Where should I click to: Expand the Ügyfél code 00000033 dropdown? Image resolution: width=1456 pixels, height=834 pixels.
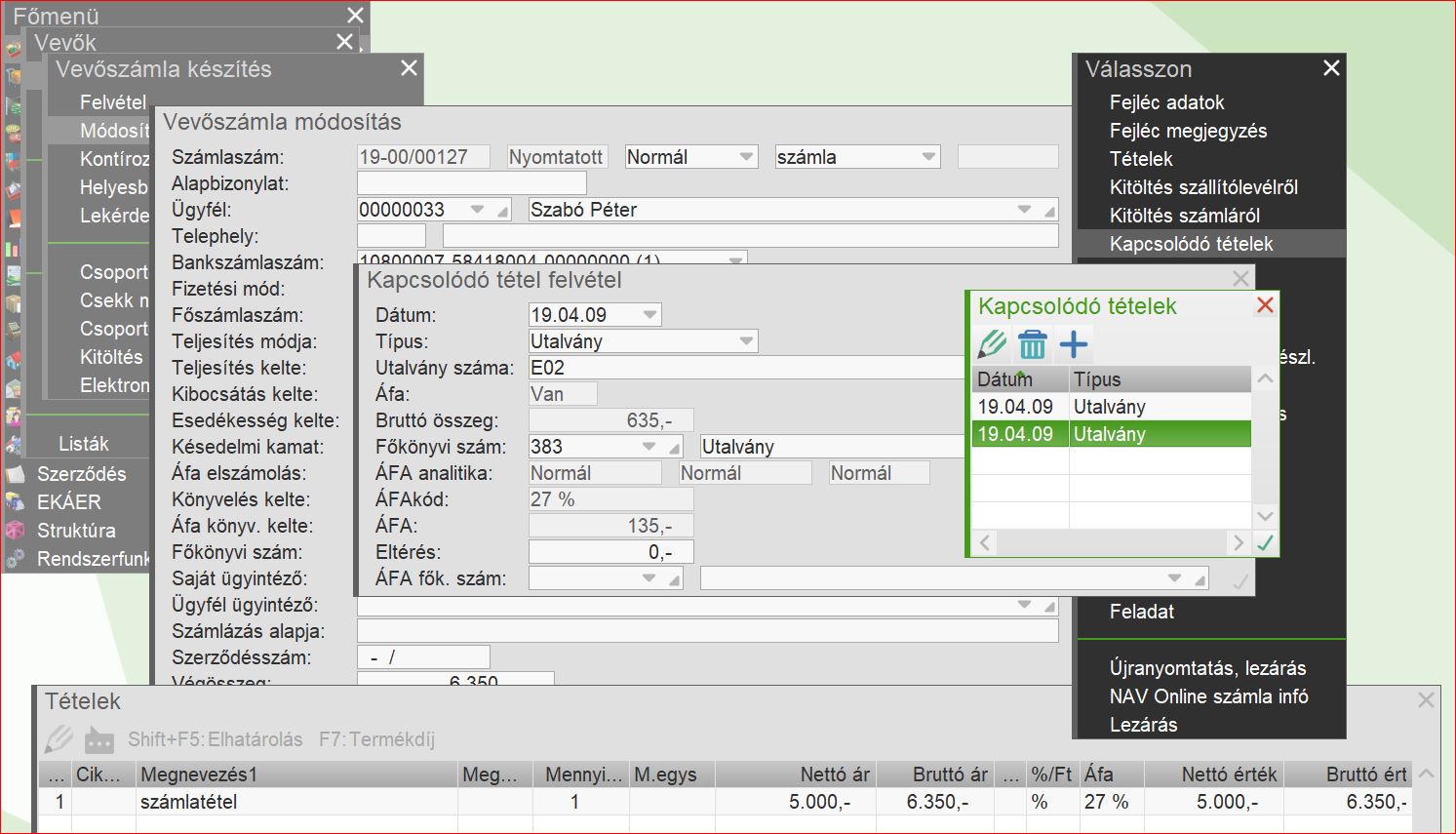pos(477,210)
